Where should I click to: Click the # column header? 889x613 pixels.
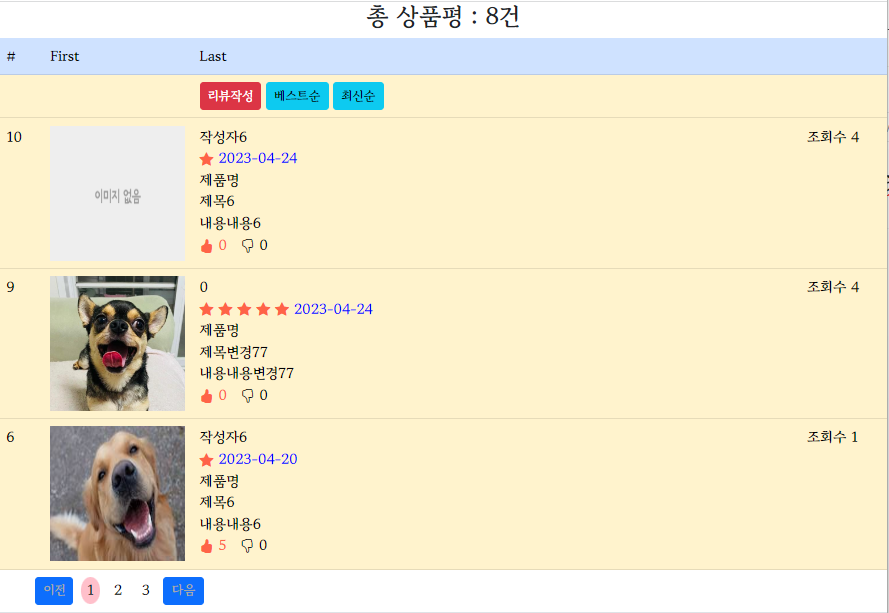[11, 56]
